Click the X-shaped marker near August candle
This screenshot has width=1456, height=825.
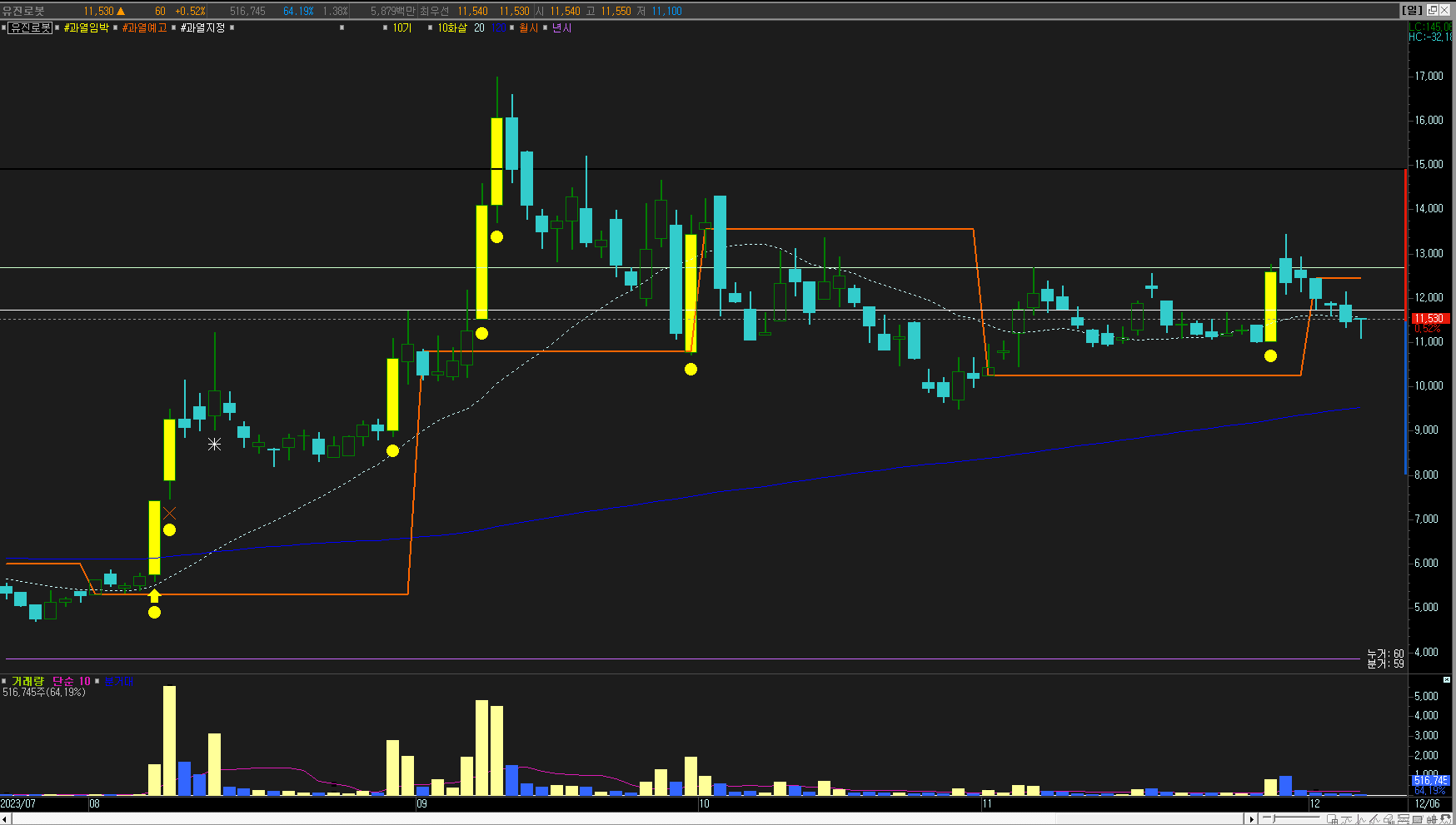coord(170,513)
